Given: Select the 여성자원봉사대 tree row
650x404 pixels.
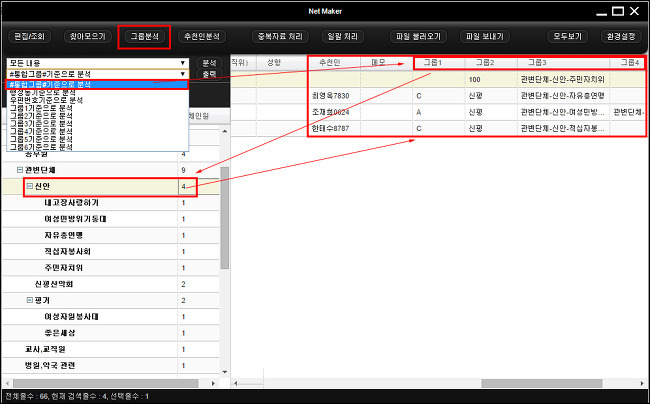Looking at the screenshot, I should point(111,317).
